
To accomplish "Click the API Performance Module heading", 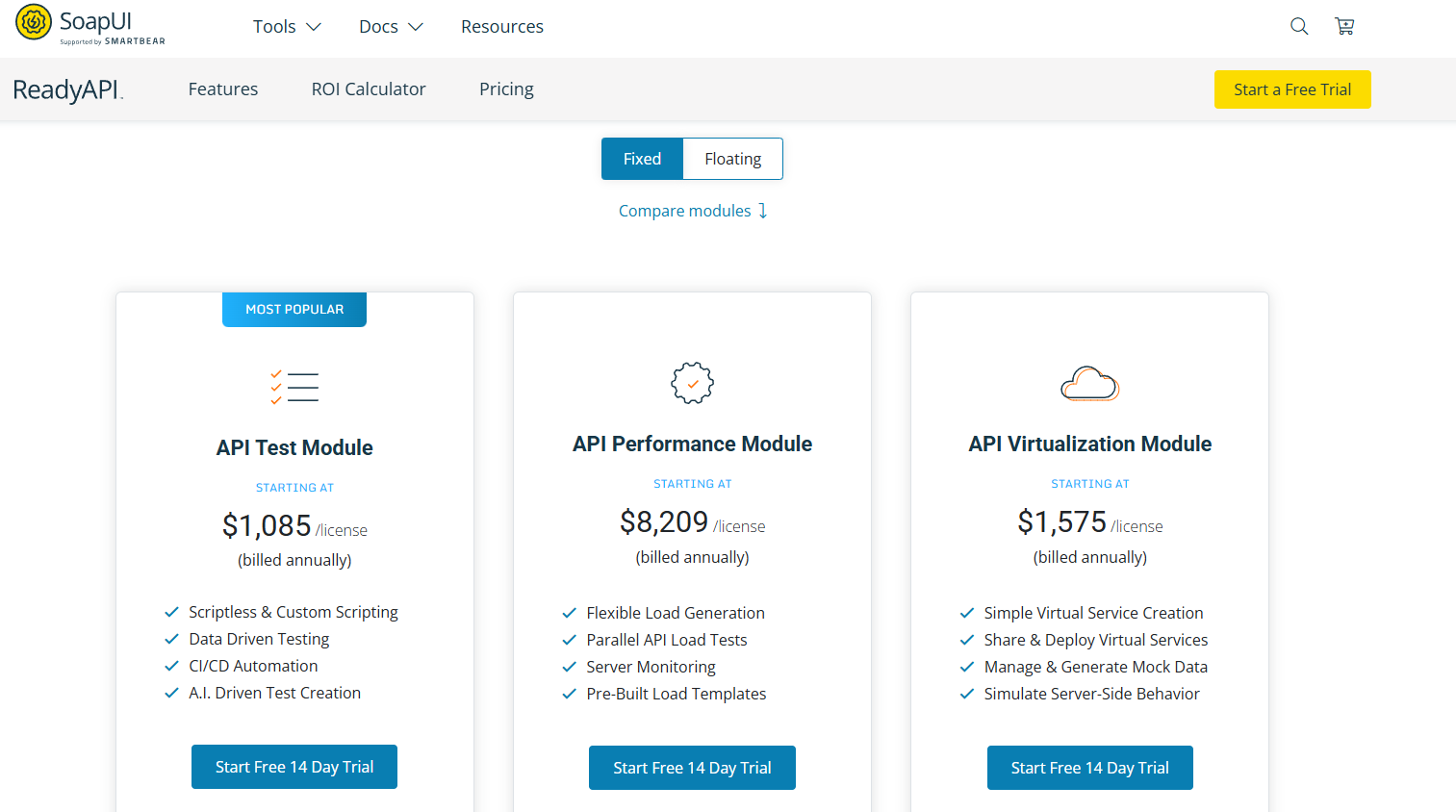I will [x=692, y=444].
